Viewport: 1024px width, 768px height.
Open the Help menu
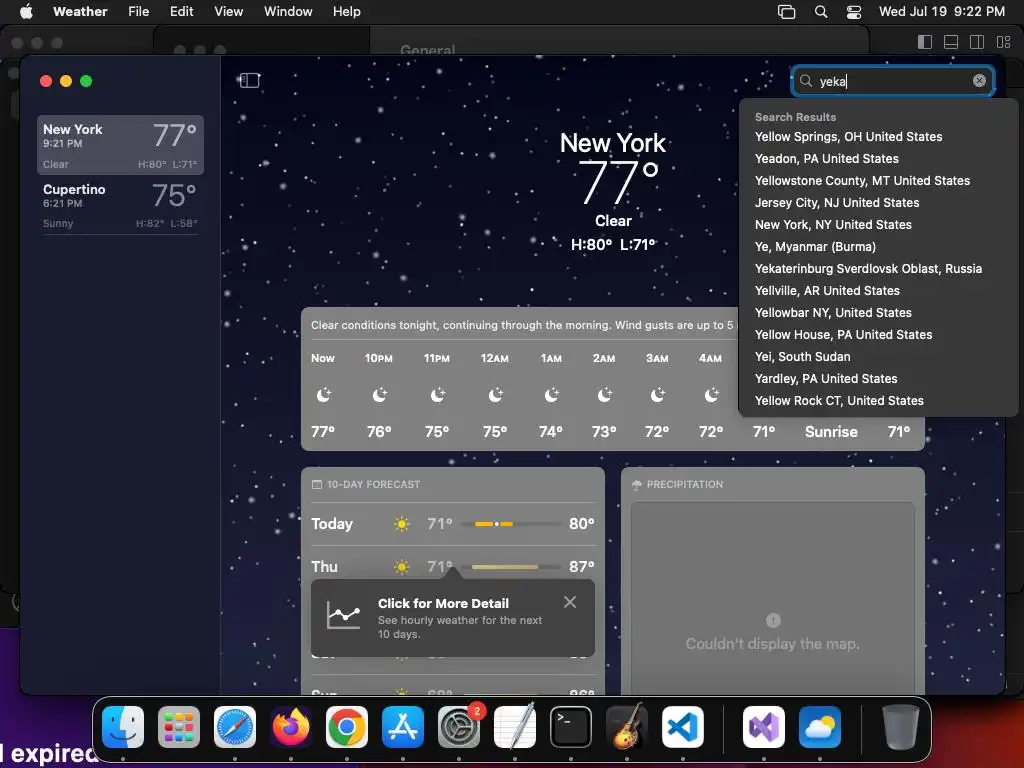347,11
